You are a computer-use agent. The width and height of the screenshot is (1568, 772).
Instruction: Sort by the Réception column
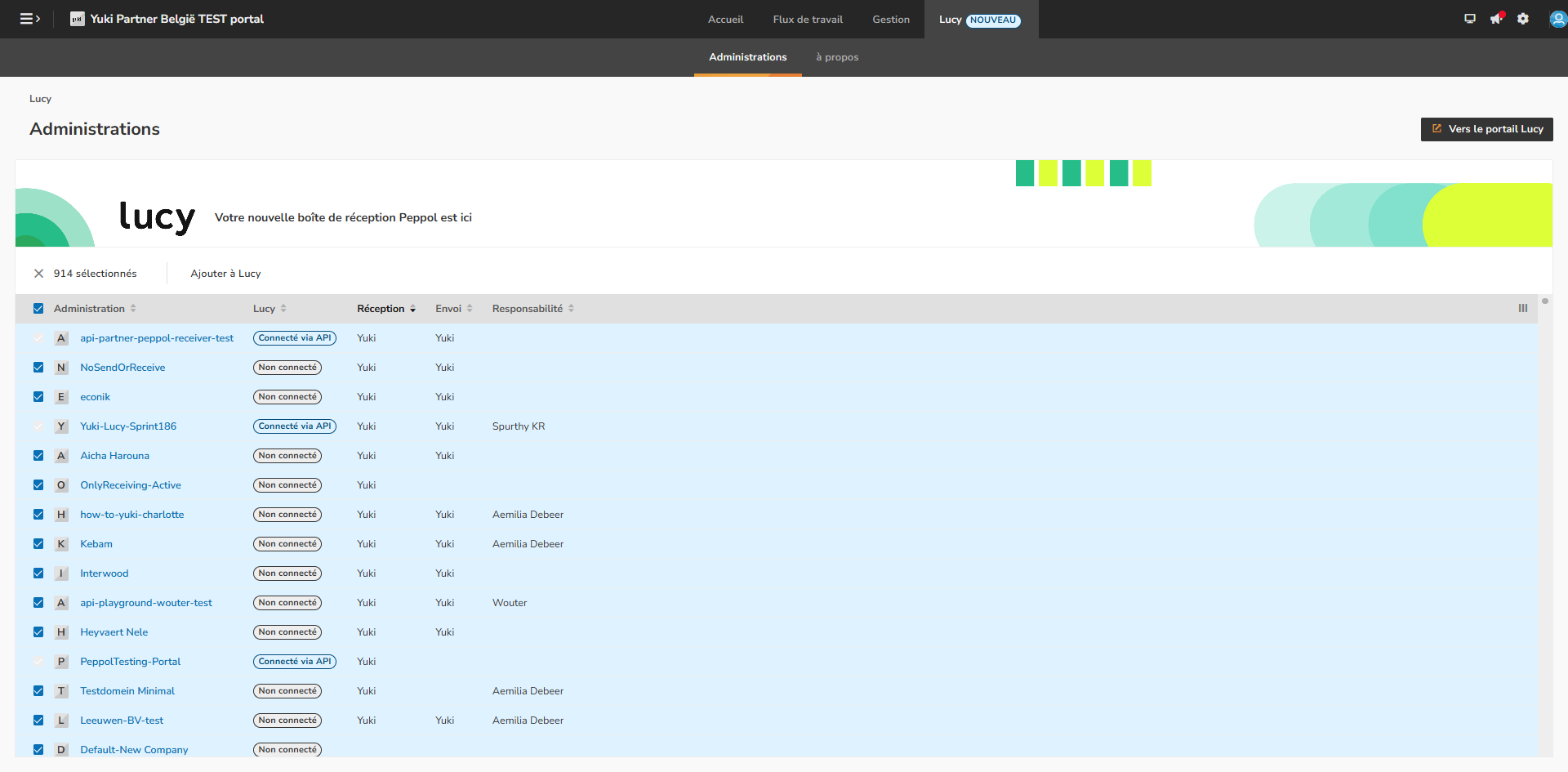[386, 309]
